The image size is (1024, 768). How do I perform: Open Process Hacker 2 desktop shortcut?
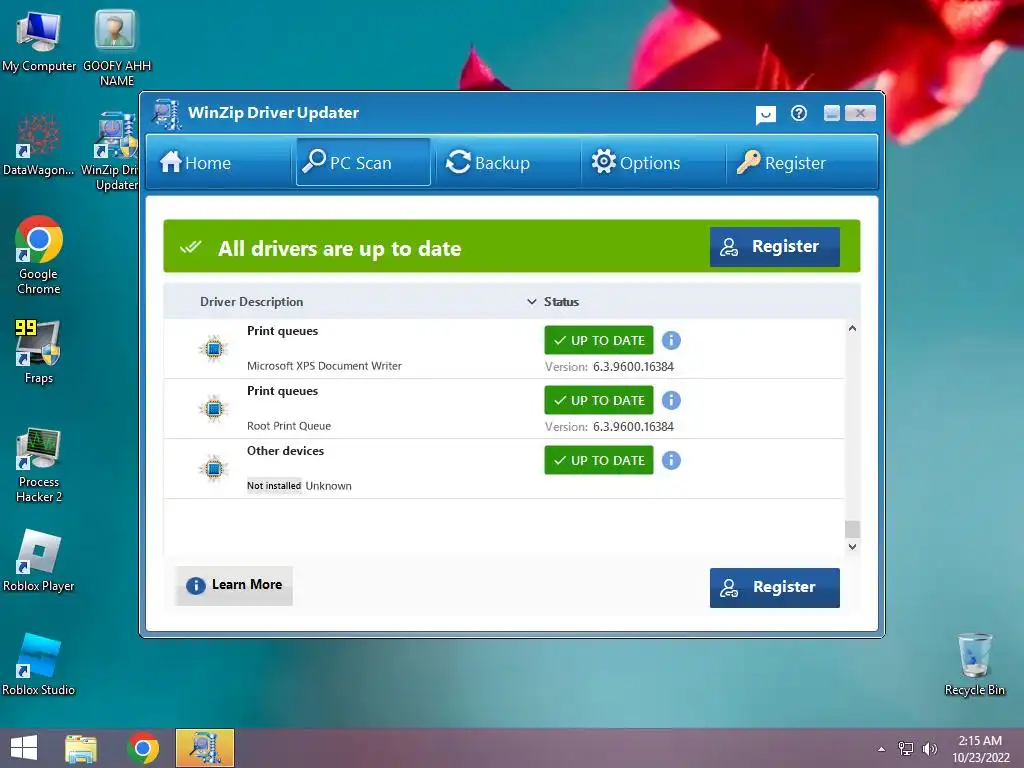click(39, 465)
